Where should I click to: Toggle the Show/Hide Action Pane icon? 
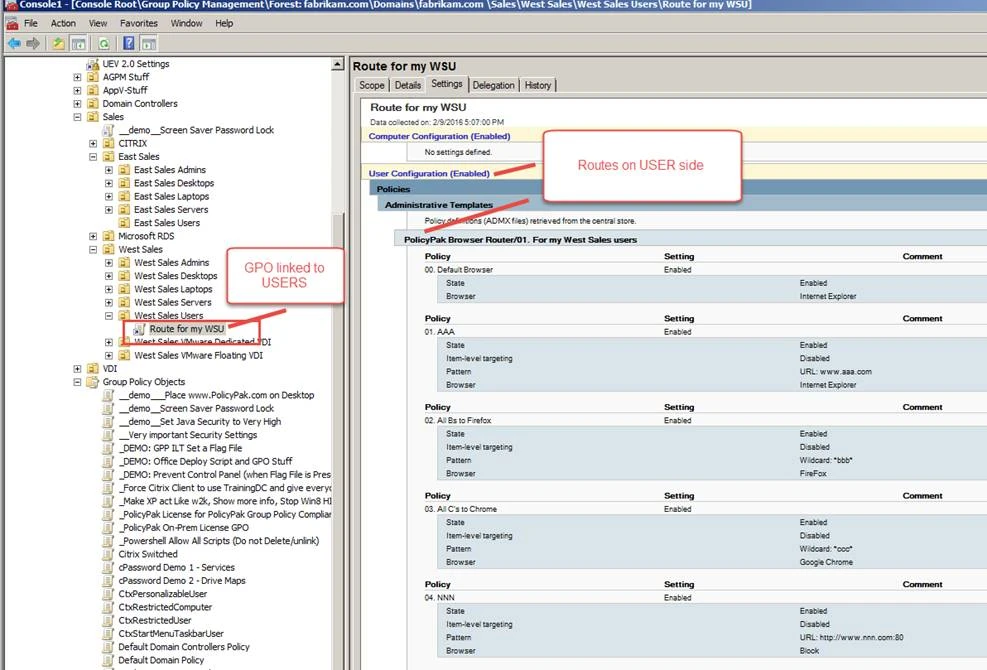(147, 43)
